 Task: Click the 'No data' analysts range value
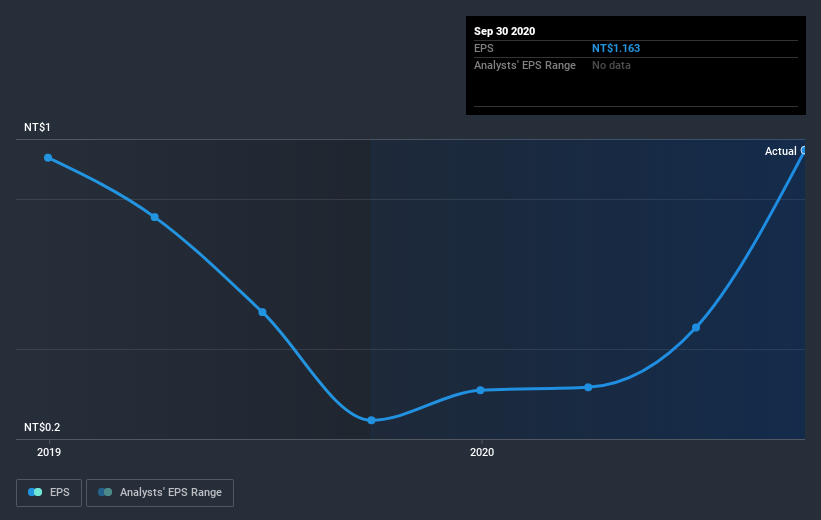611,65
